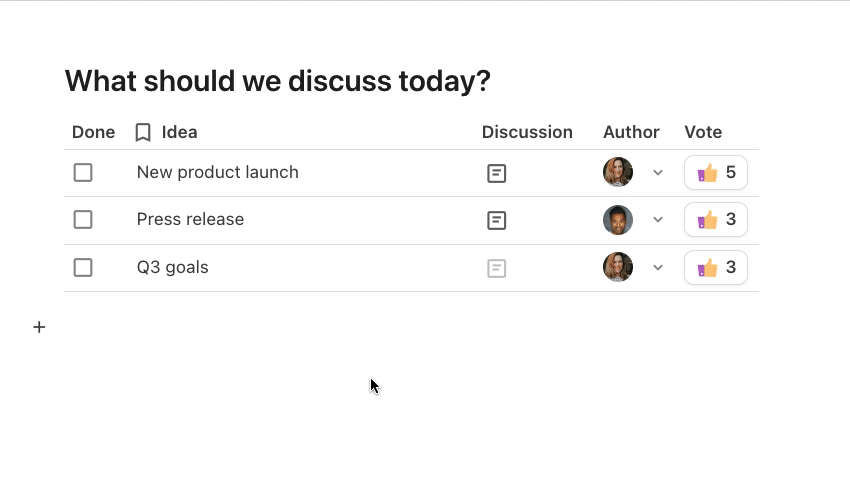The height and width of the screenshot is (492, 850).
Task: Click author avatar in Press release row
Action: pos(618,219)
